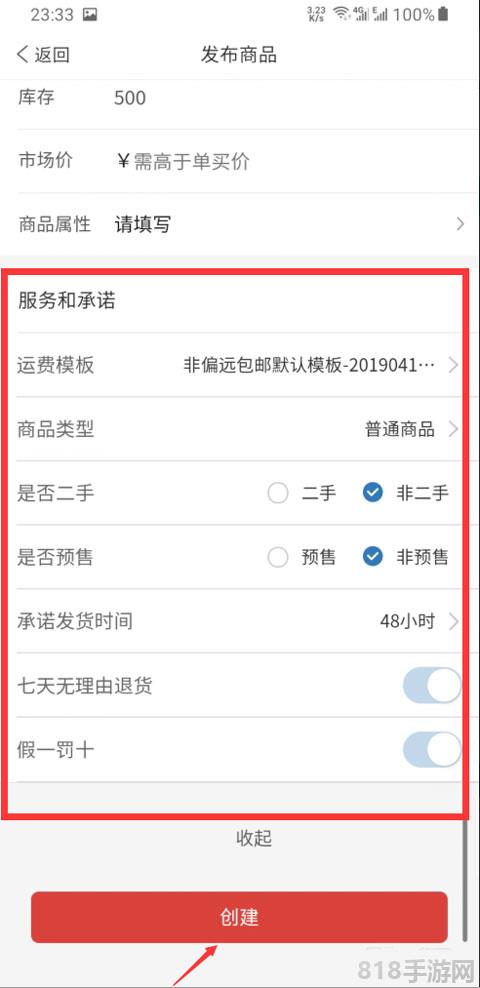Choose 预售 radio option
Screen dimensions: 480x988
coord(302,557)
